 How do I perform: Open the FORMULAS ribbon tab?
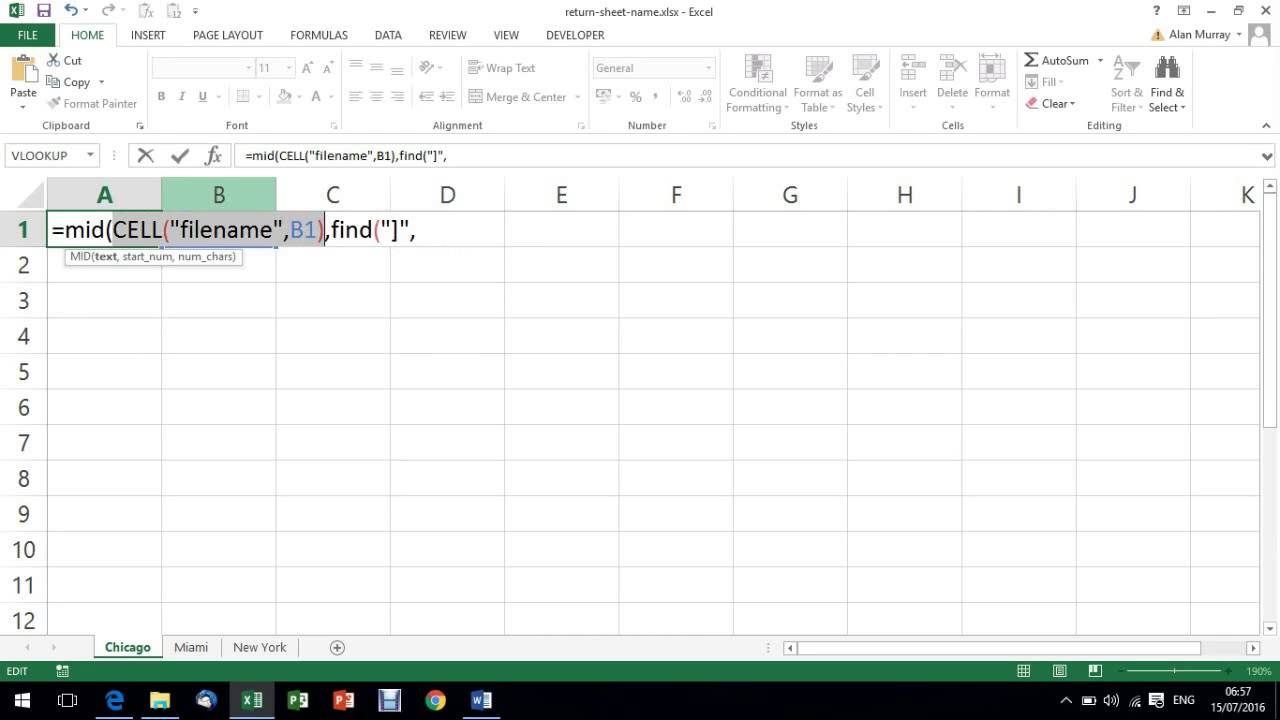(319, 35)
